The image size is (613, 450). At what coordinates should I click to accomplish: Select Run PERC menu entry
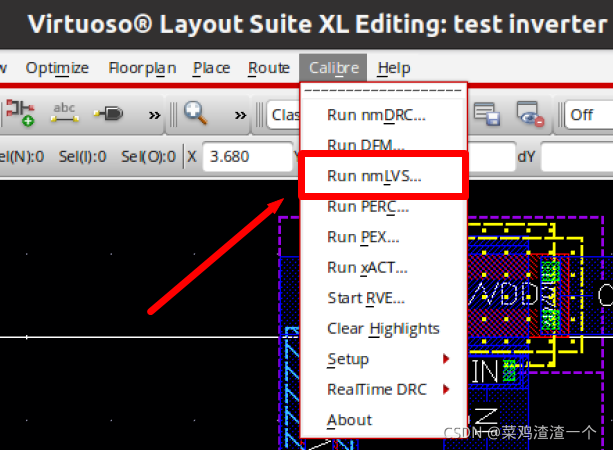(383, 206)
